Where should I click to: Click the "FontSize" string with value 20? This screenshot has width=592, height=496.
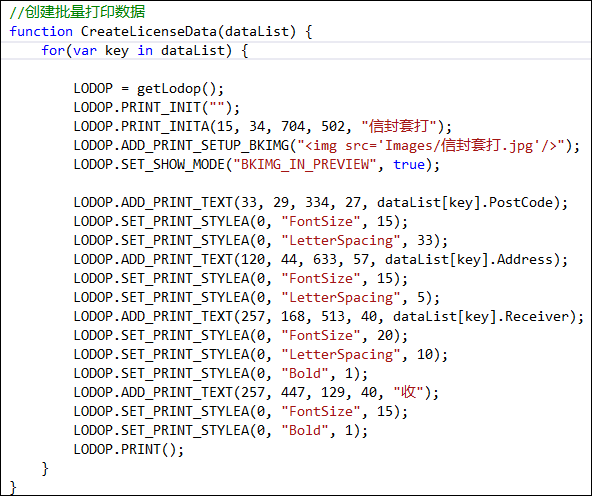click(321, 336)
